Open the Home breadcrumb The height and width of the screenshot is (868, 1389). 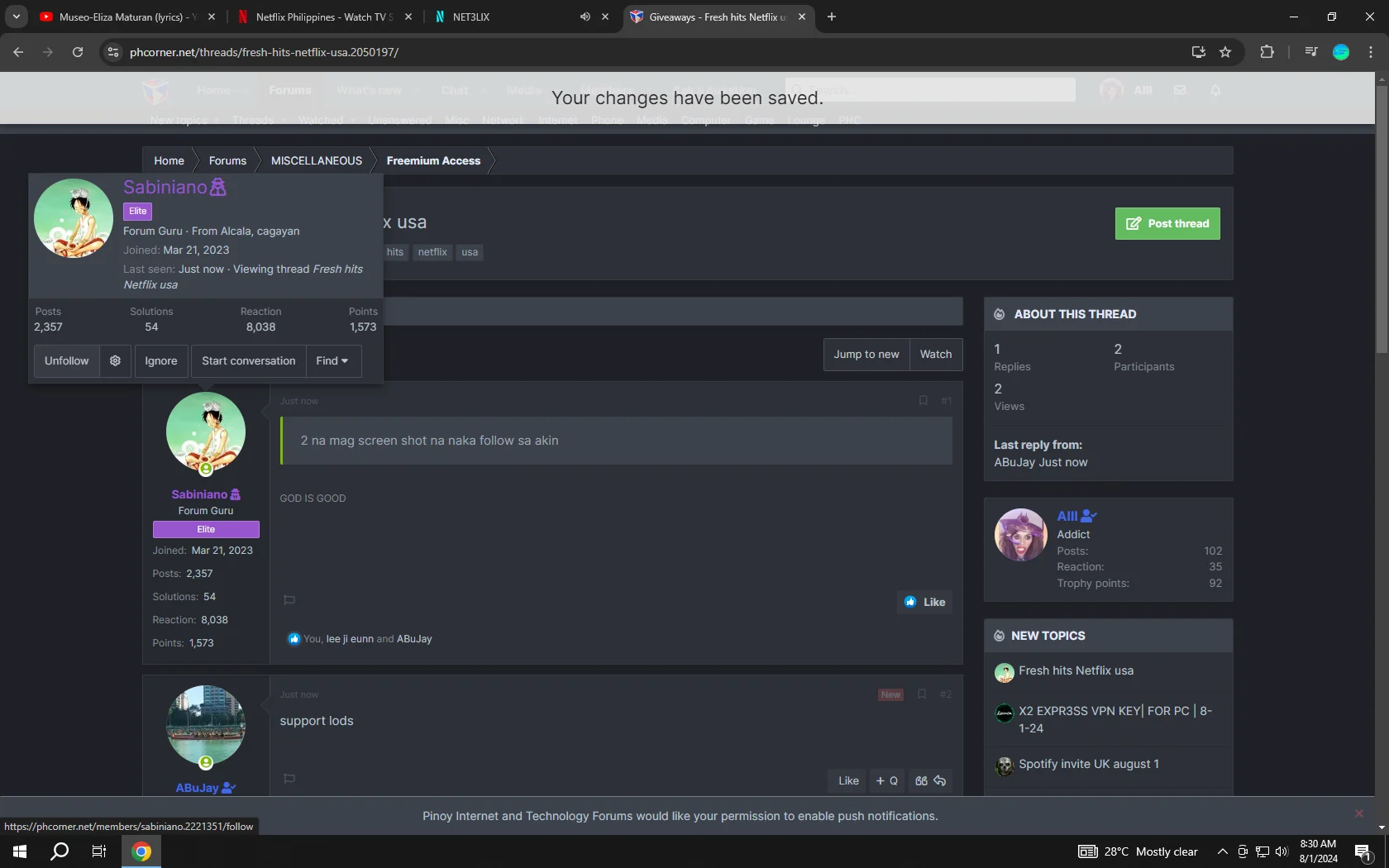pyautogui.click(x=169, y=160)
